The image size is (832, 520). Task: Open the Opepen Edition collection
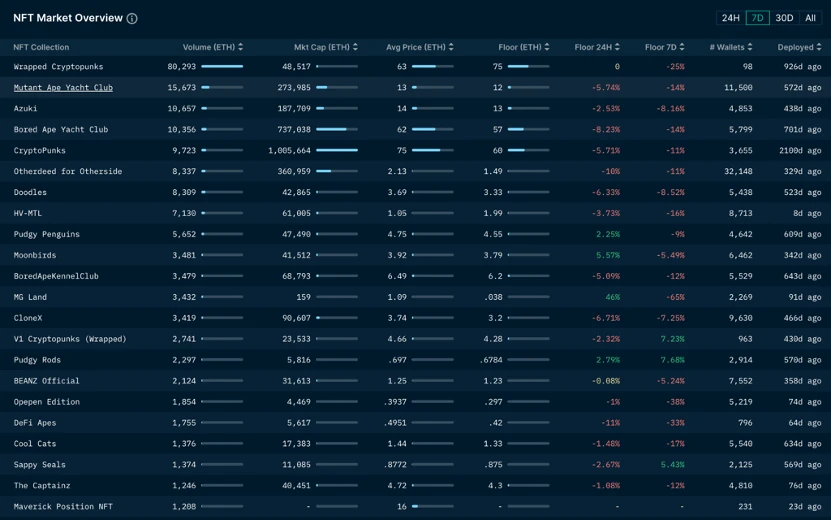point(47,402)
